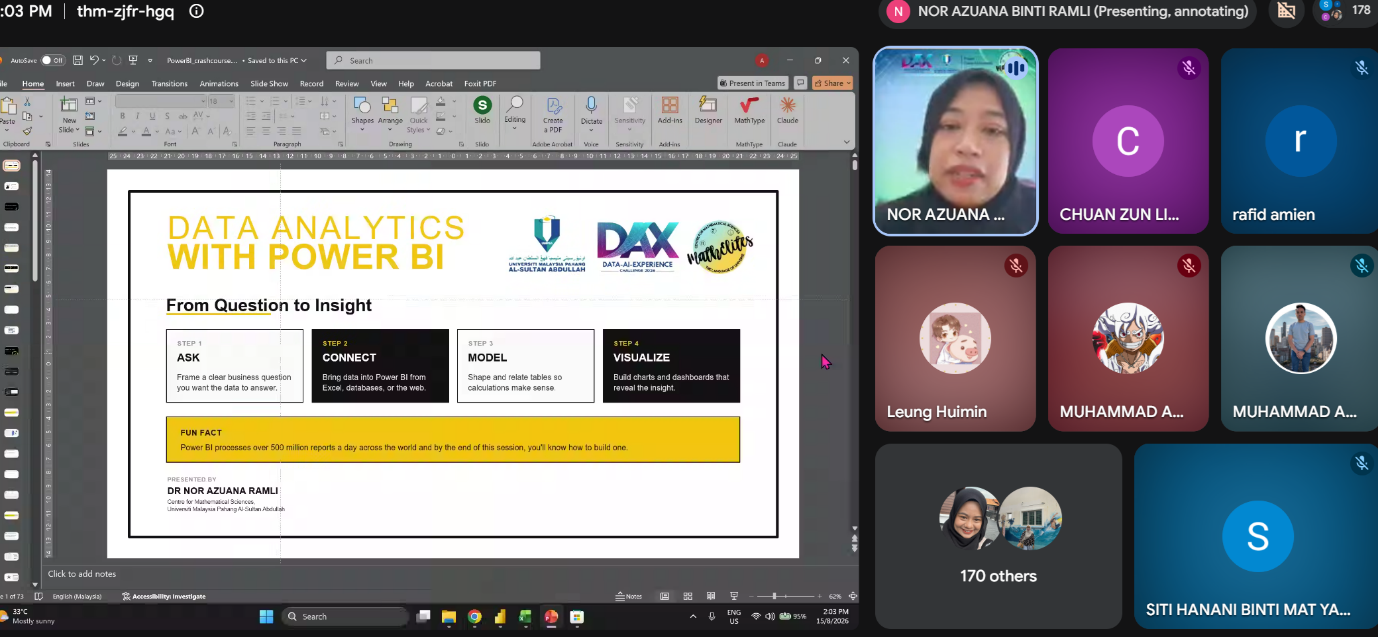The height and width of the screenshot is (637, 1378).
Task: Click the zoom slider in PowerPoint status bar
Action: pyautogui.click(x=784, y=596)
